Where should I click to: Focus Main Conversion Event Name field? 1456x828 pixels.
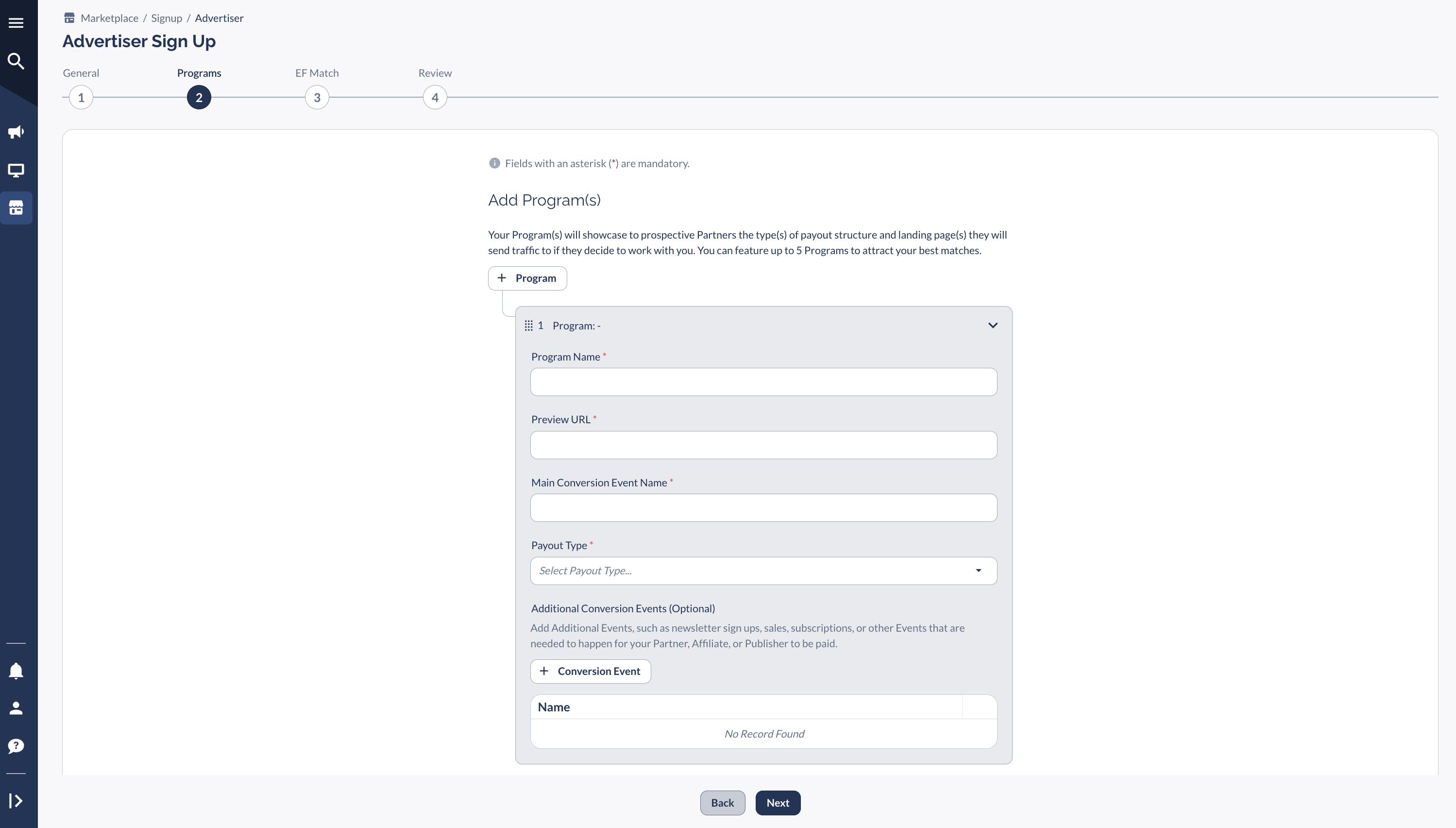763,508
